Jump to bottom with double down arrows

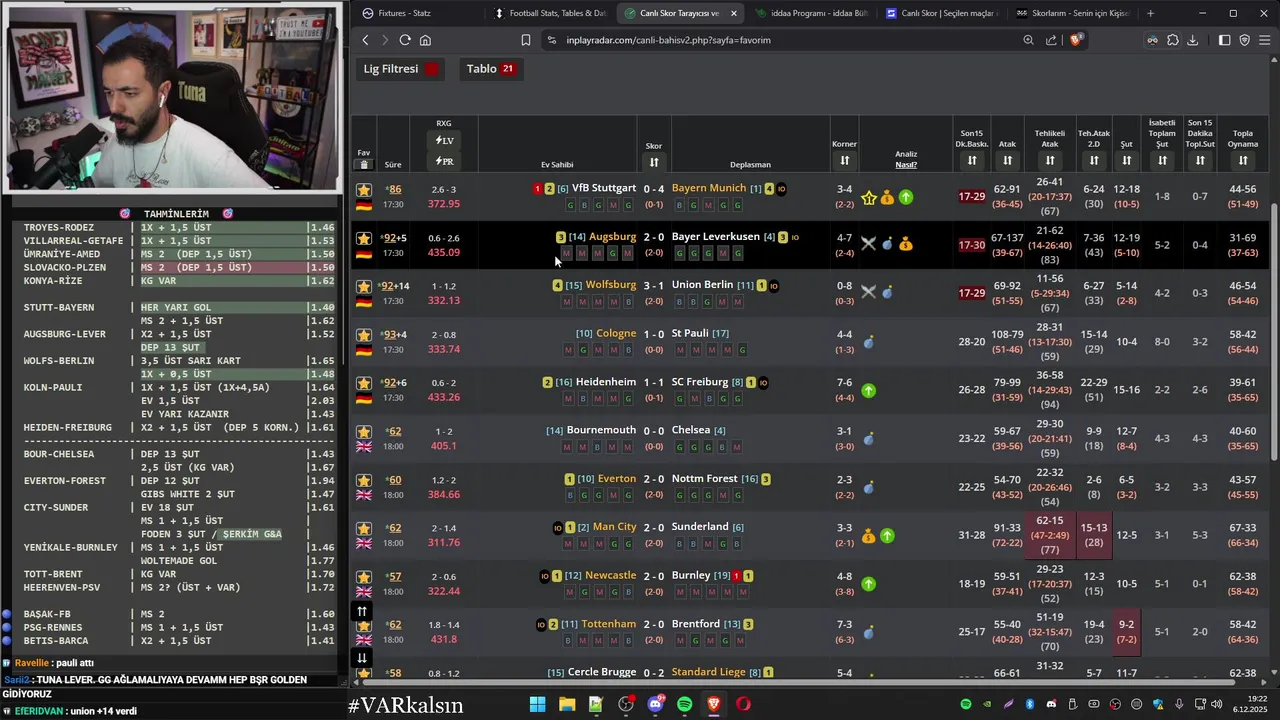[363, 657]
